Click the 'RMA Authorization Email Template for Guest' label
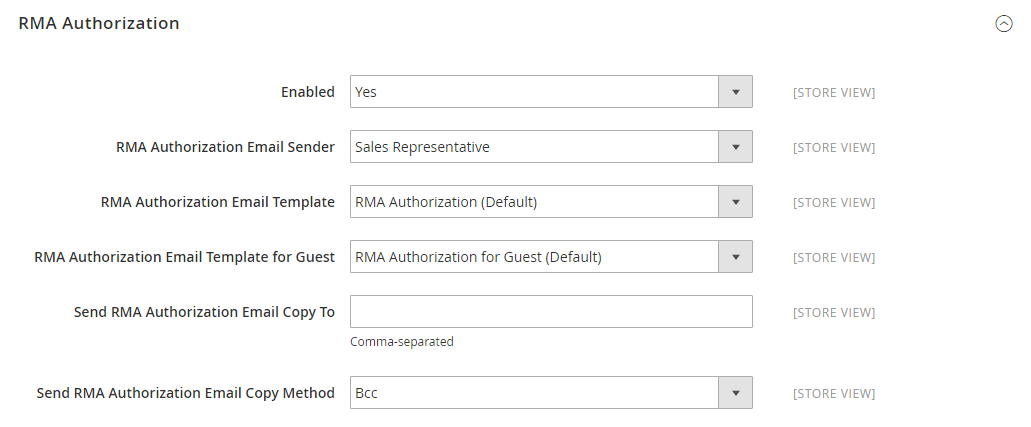This screenshot has width=1031, height=427. click(x=184, y=257)
